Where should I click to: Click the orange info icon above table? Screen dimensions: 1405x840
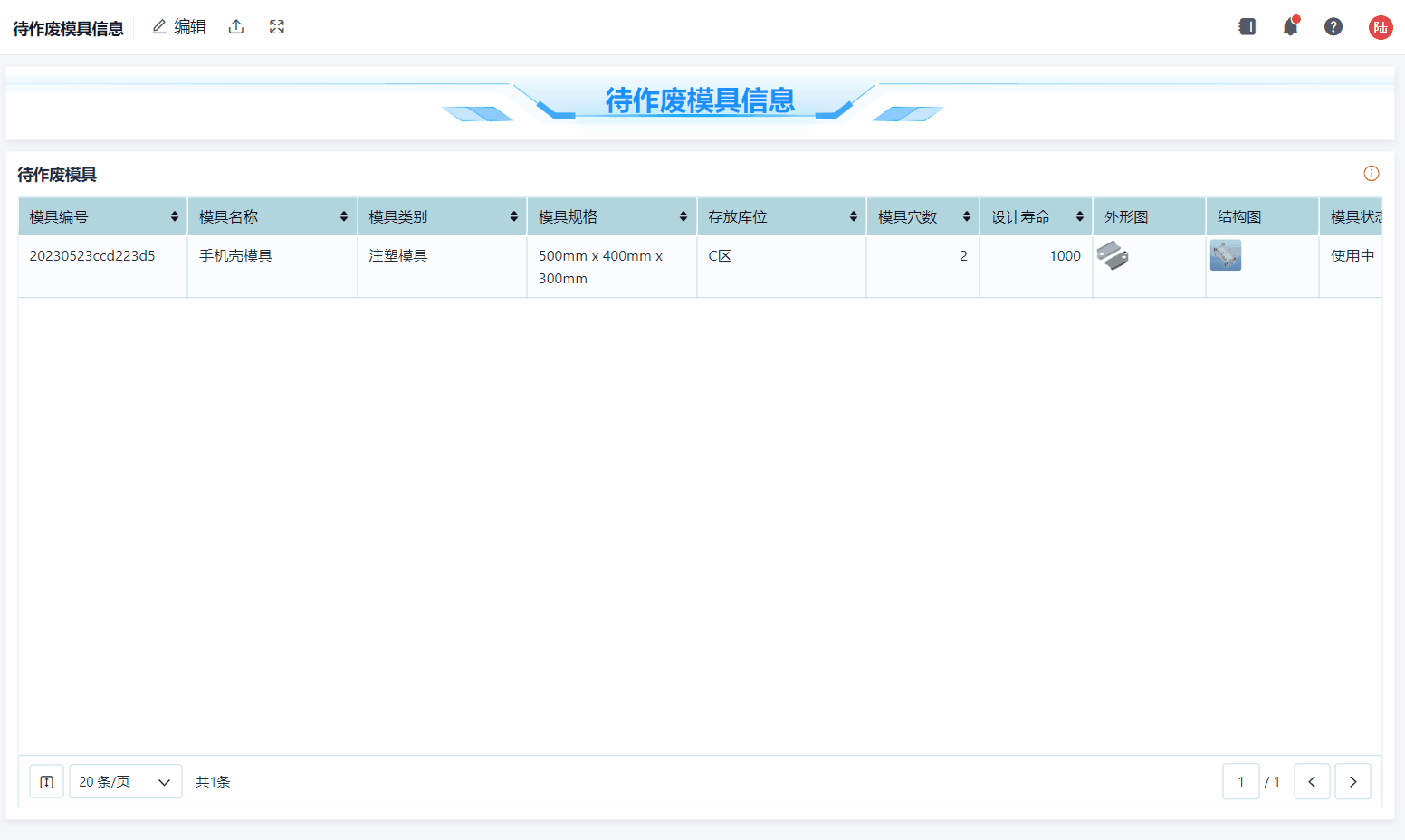(1372, 174)
